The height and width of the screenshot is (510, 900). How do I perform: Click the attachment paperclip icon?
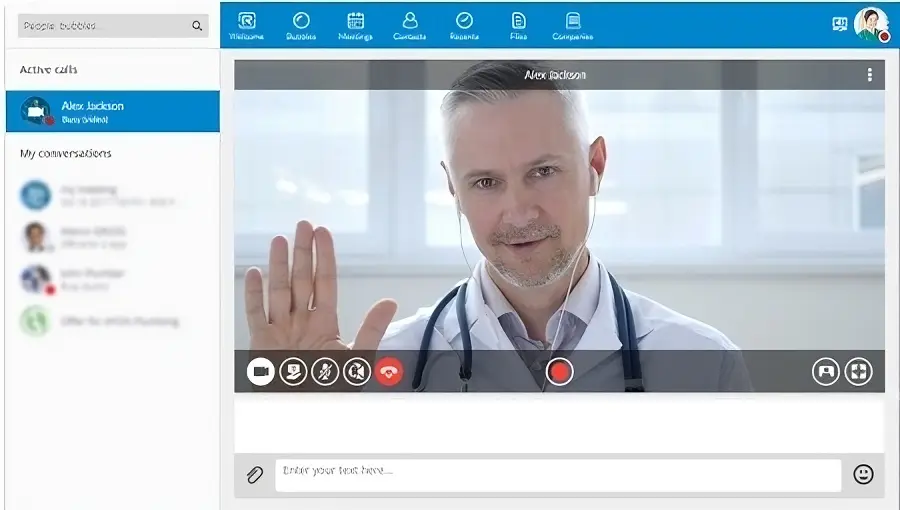click(x=255, y=475)
